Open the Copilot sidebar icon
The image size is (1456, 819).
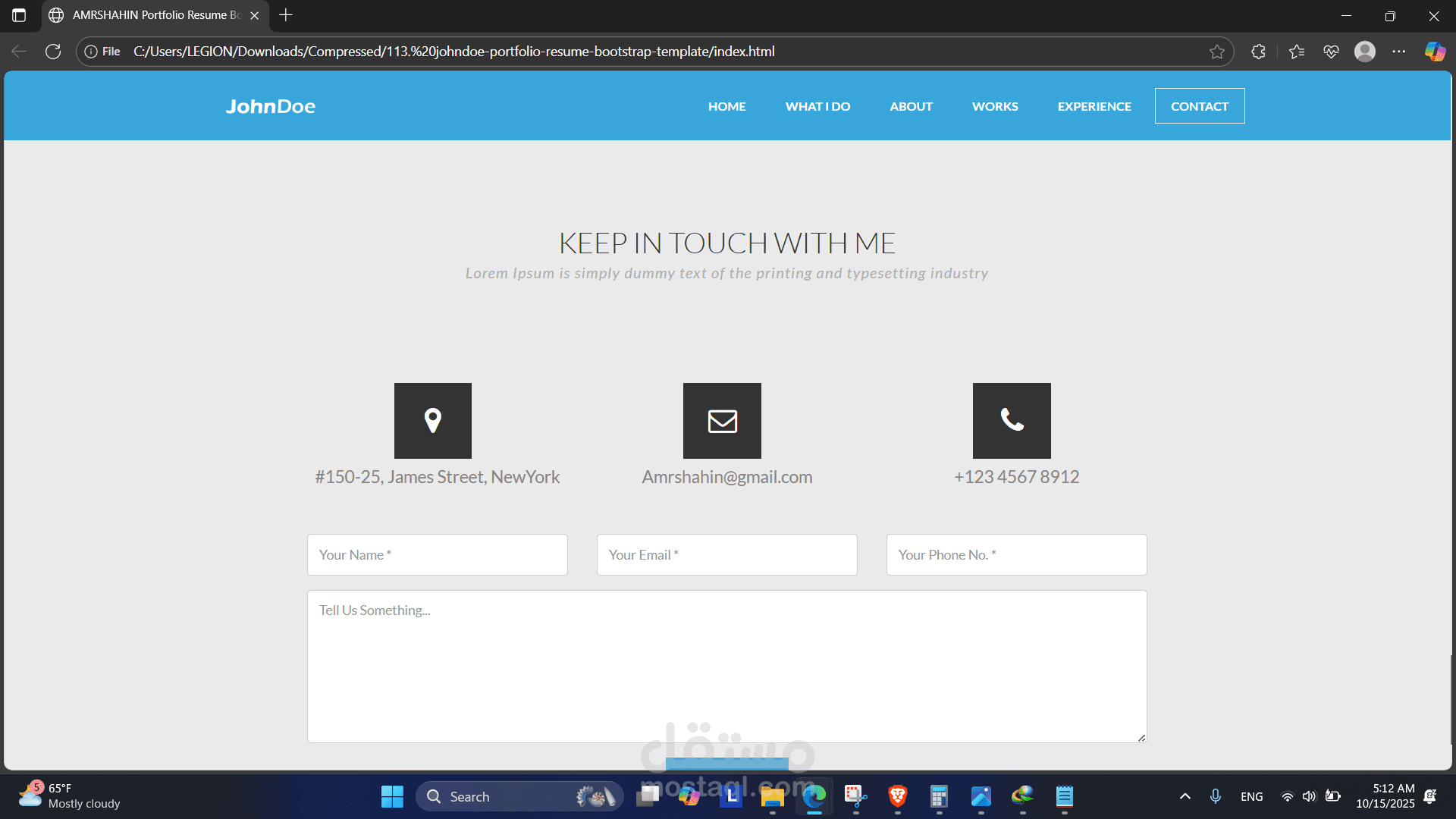tap(1434, 52)
